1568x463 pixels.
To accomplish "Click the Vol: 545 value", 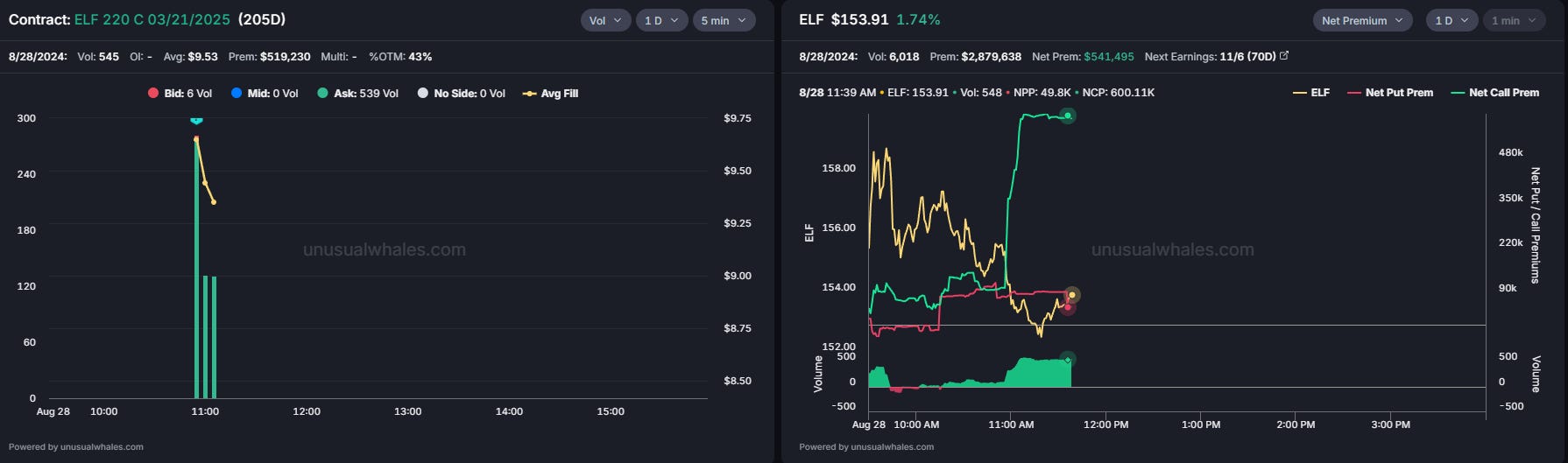I will click(98, 56).
